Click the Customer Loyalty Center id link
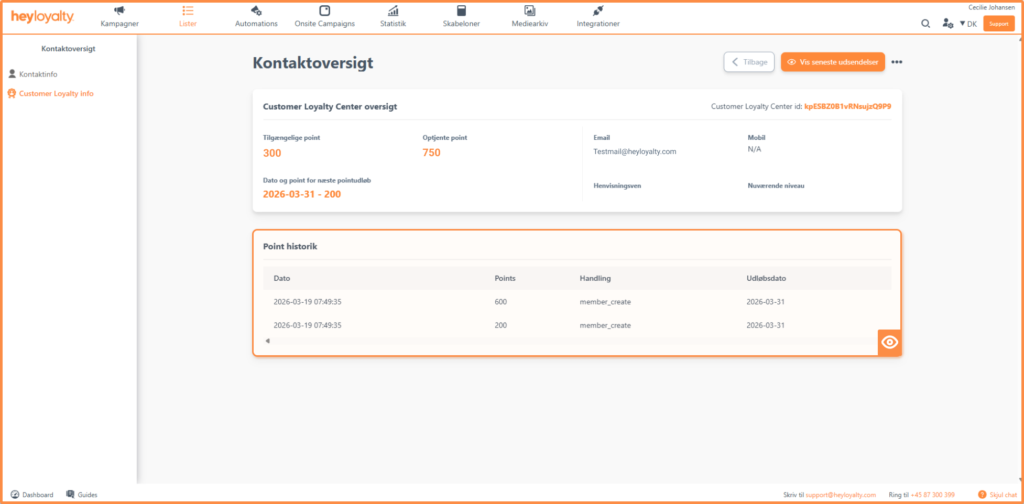This screenshot has width=1024, height=504. (848, 106)
